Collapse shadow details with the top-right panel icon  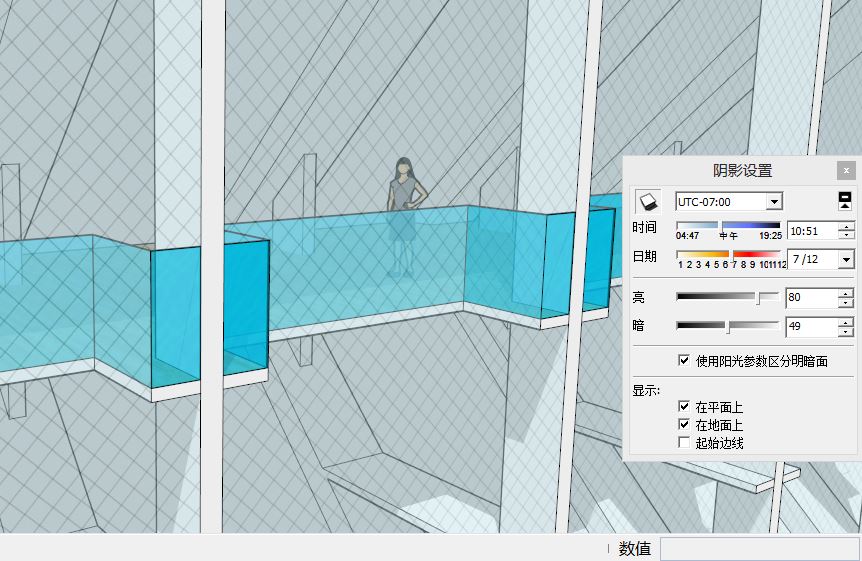pyautogui.click(x=845, y=201)
